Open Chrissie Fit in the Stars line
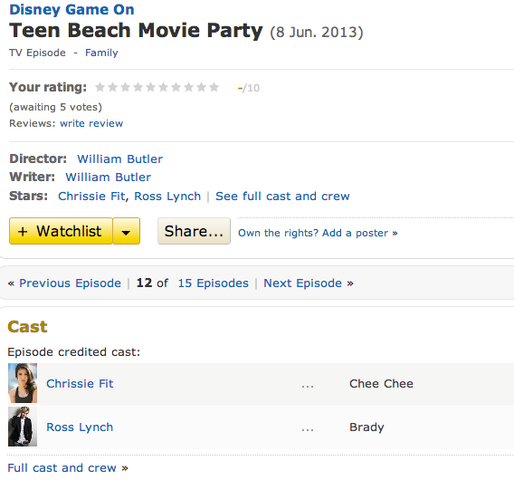 [92, 196]
